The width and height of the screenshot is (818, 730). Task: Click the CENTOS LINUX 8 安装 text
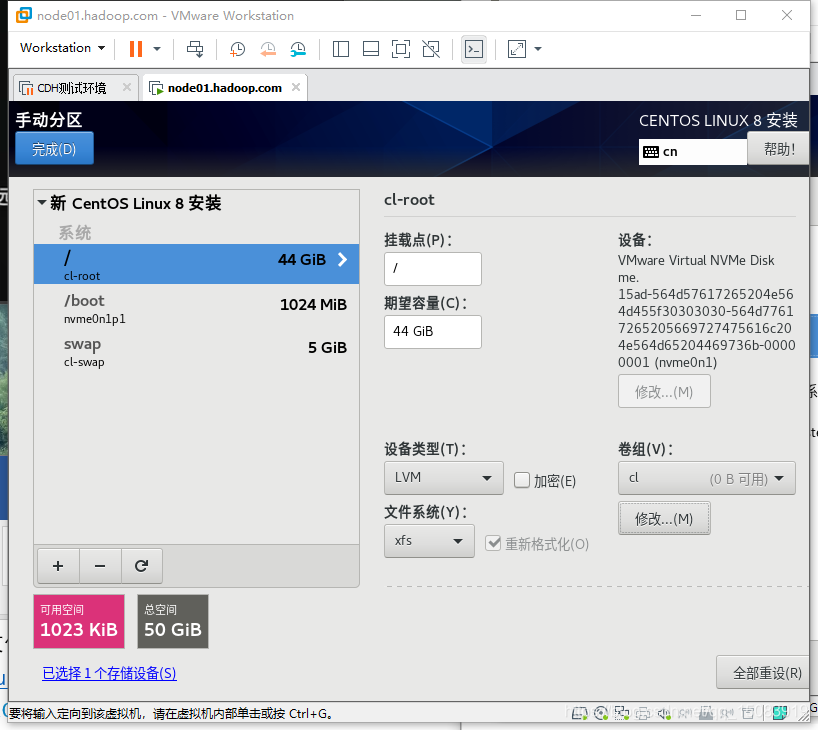click(x=718, y=121)
